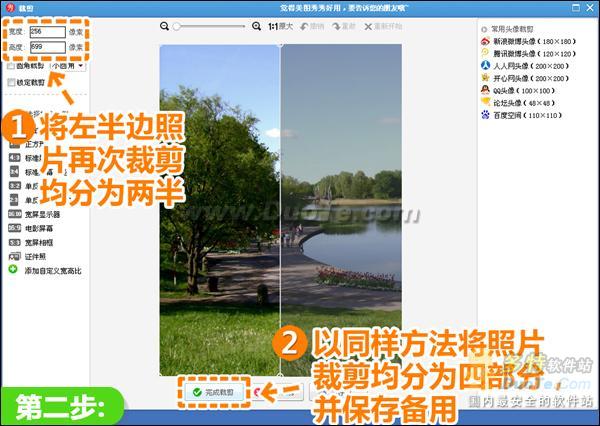600x426 pixels.
Task: Click 添加自定义宽高比 link text
Action: (x=53, y=271)
